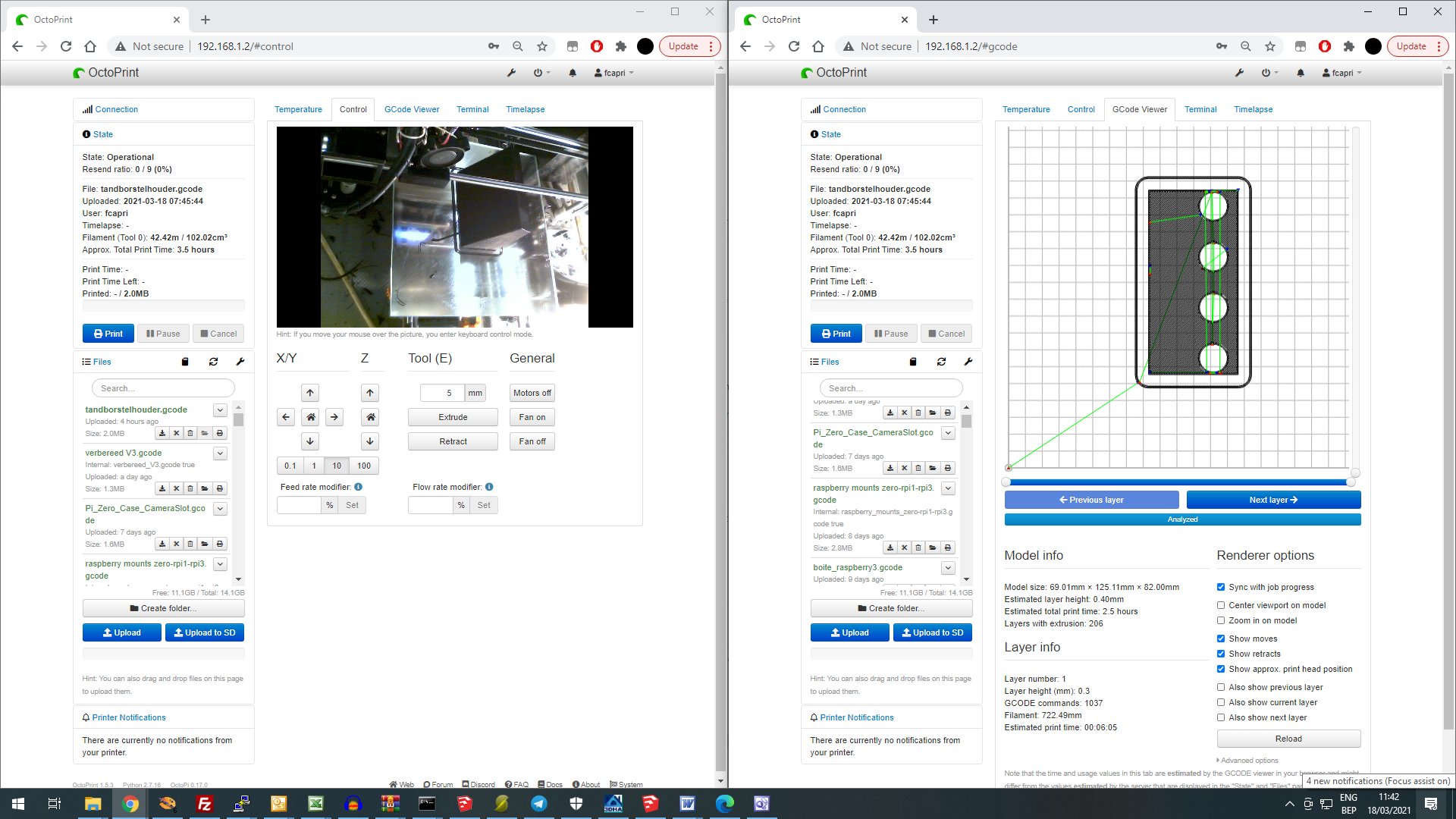The image size is (1456, 819).
Task: Refresh the file list with the refresh icon
Action: (x=213, y=362)
